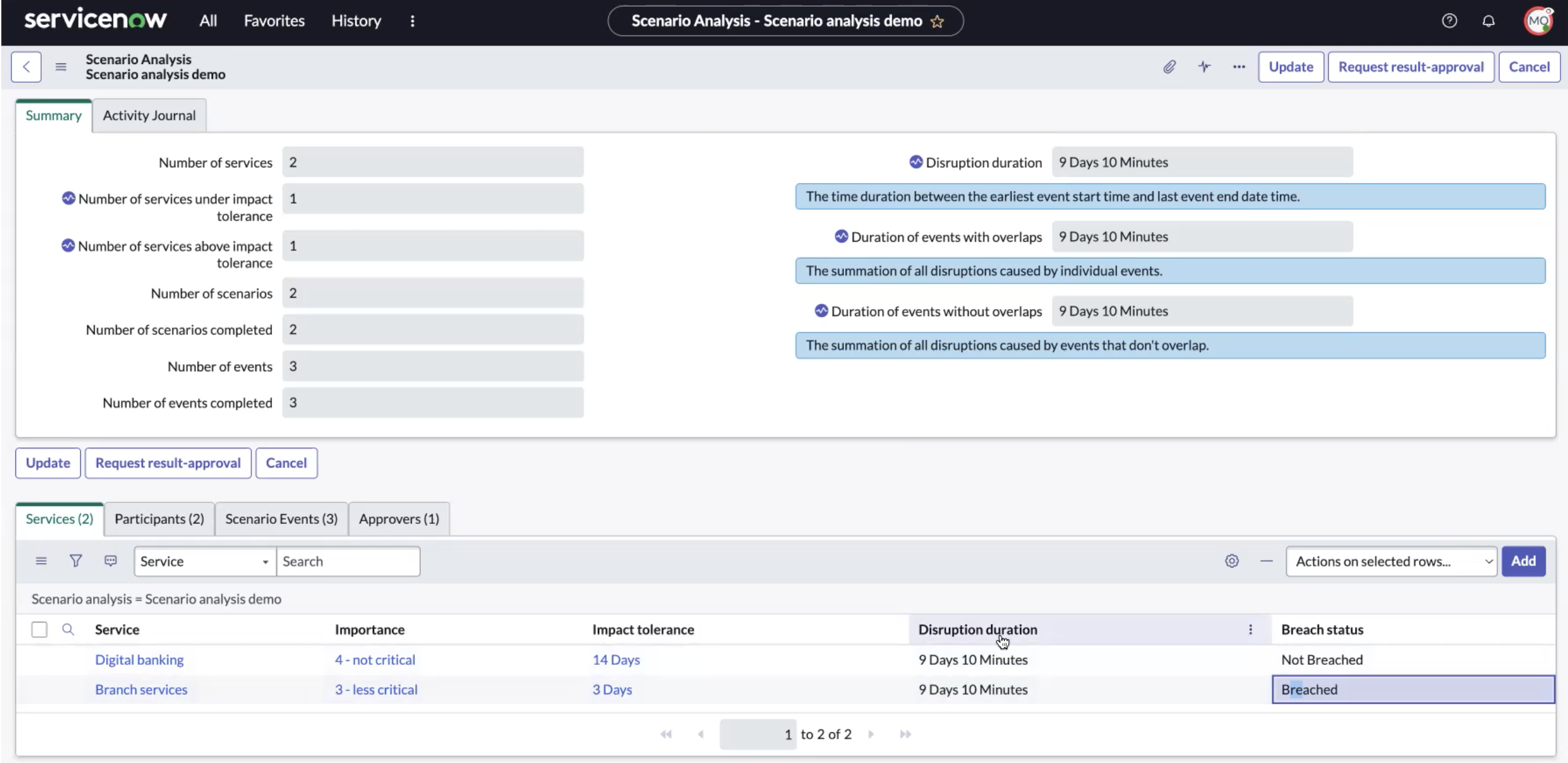Open attachments with the paperclip icon
The width and height of the screenshot is (1568, 763).
click(1170, 67)
